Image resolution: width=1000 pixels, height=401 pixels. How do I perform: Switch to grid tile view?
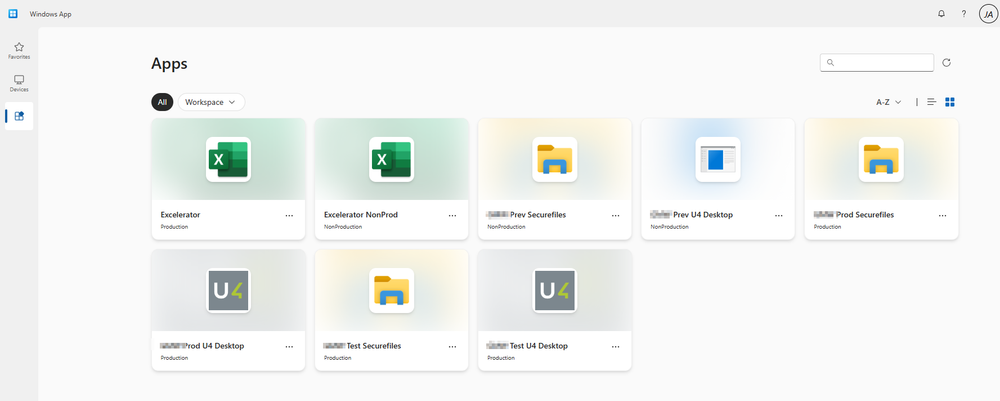pos(950,102)
